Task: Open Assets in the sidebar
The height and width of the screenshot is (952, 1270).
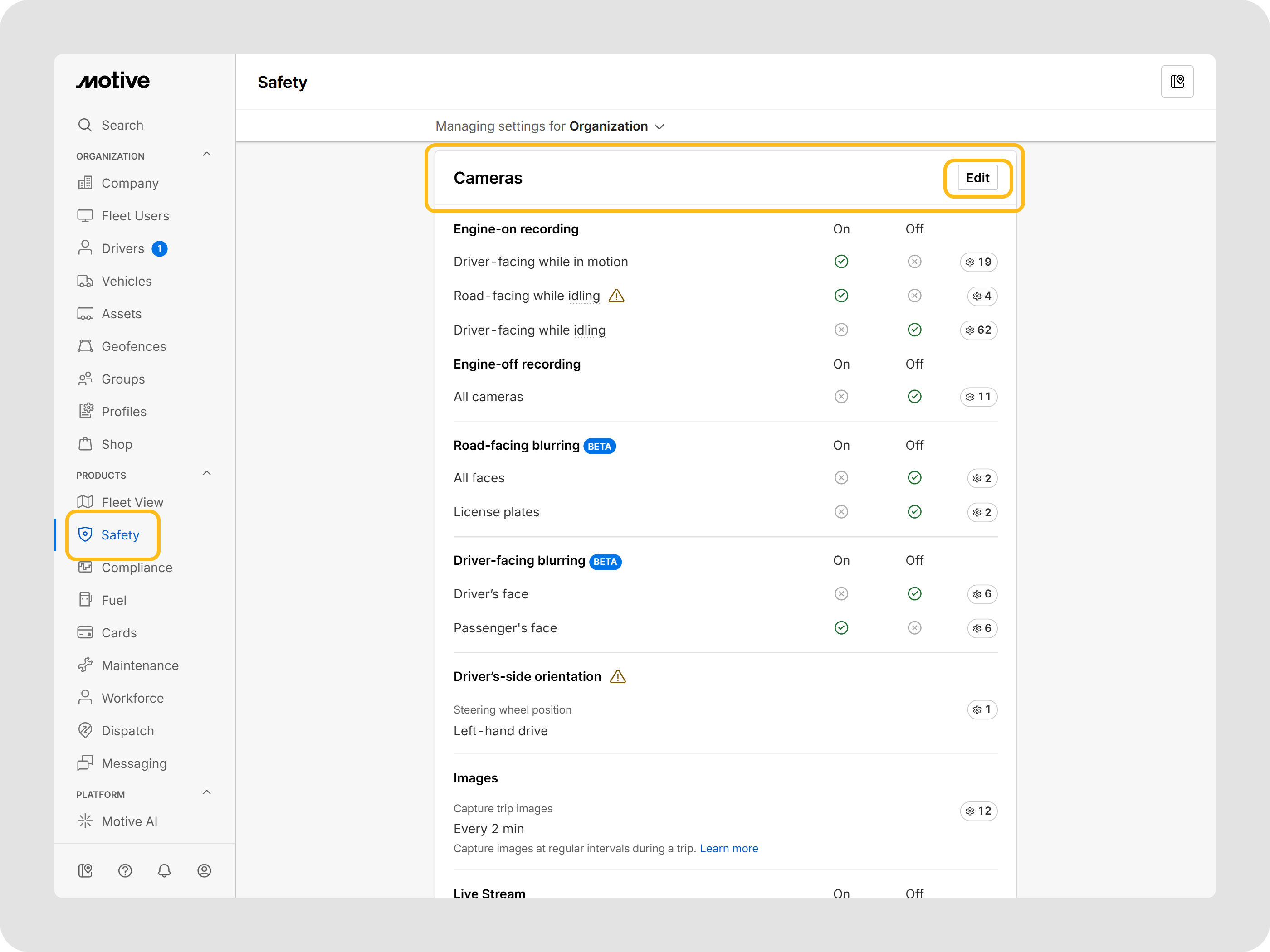Action: click(110, 314)
